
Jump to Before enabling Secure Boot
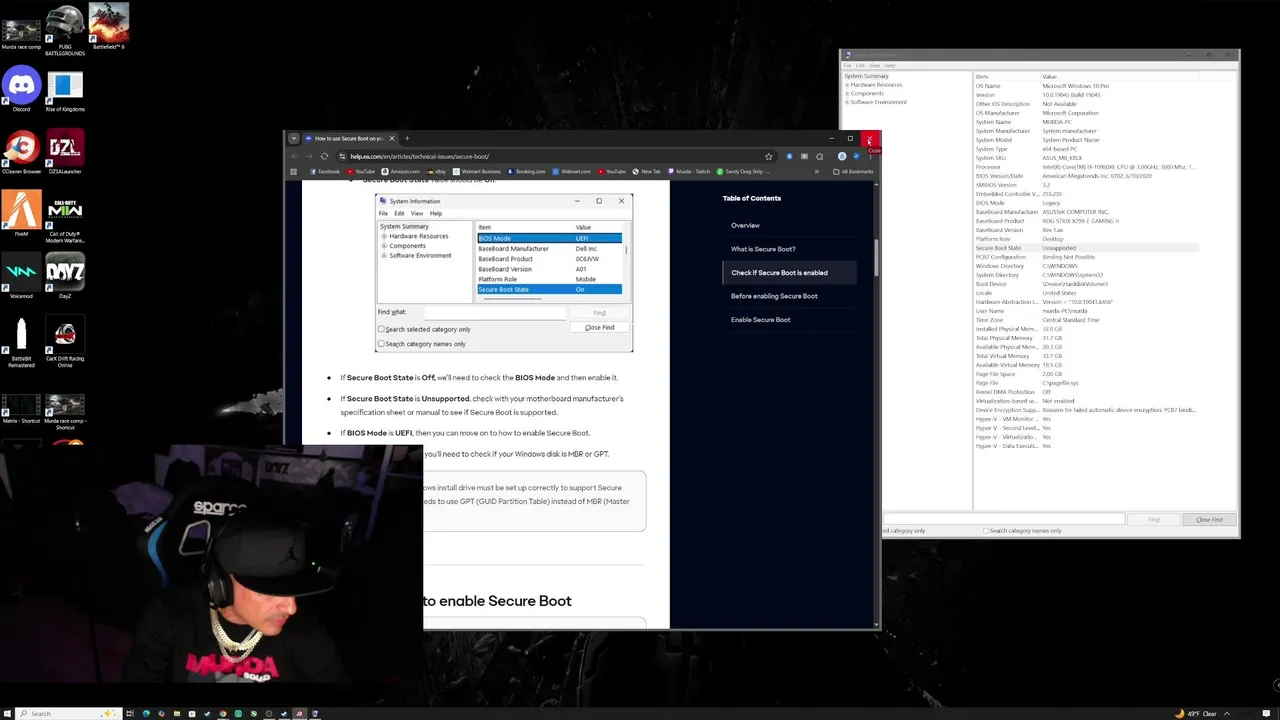(x=774, y=296)
